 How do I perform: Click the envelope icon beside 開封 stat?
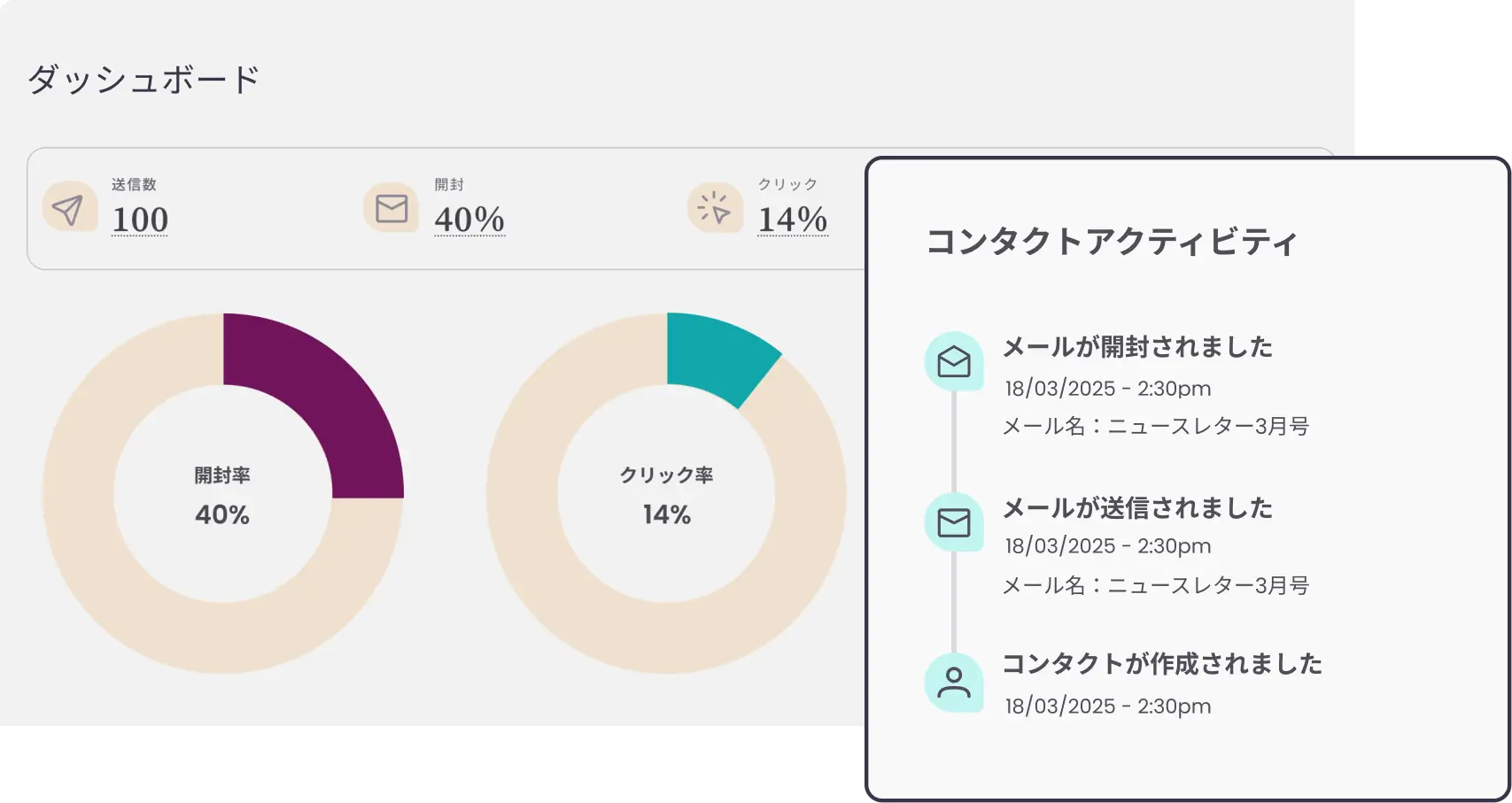point(391,209)
